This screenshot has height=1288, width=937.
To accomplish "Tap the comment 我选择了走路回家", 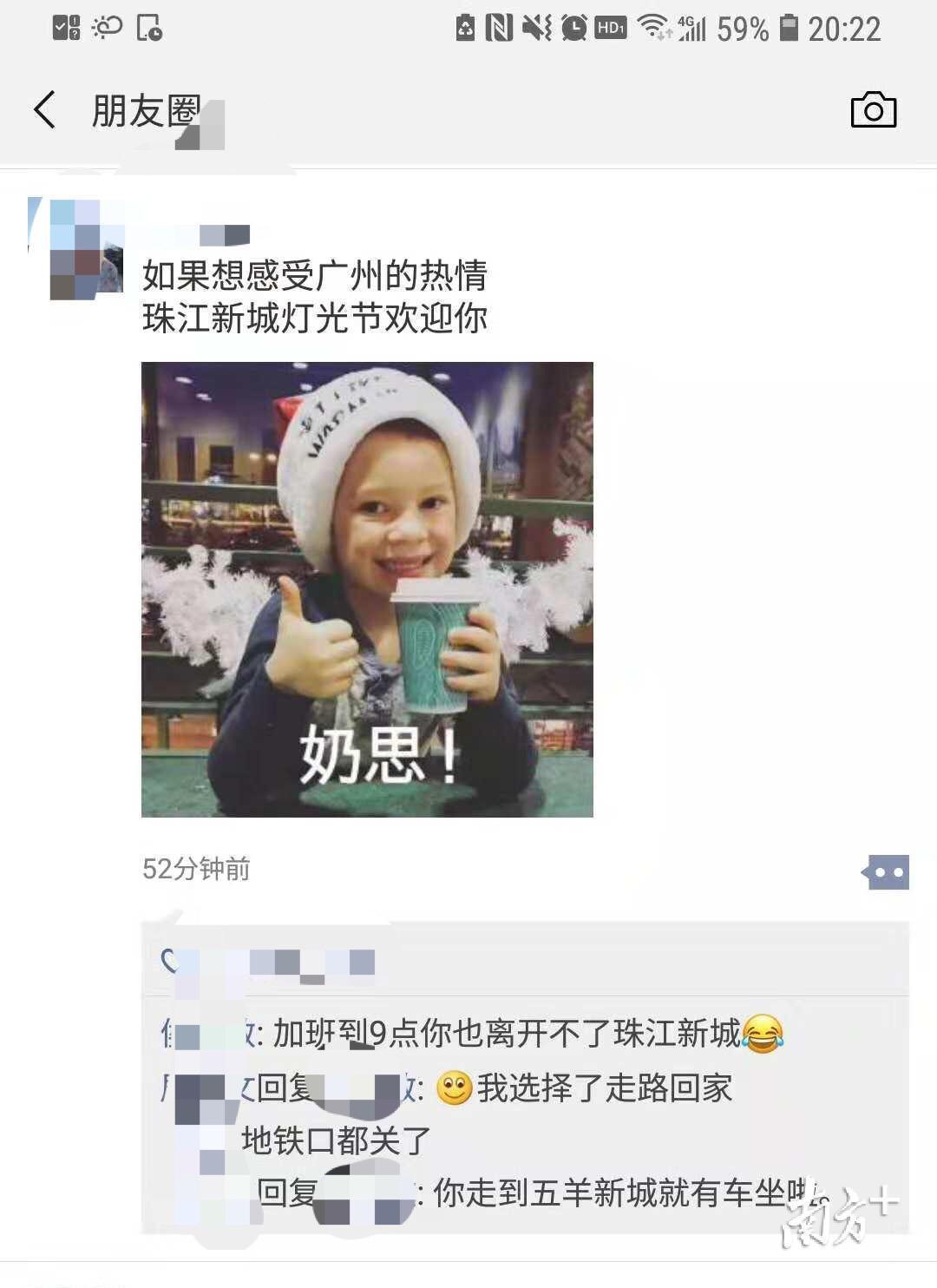I will pyautogui.click(x=605, y=1087).
